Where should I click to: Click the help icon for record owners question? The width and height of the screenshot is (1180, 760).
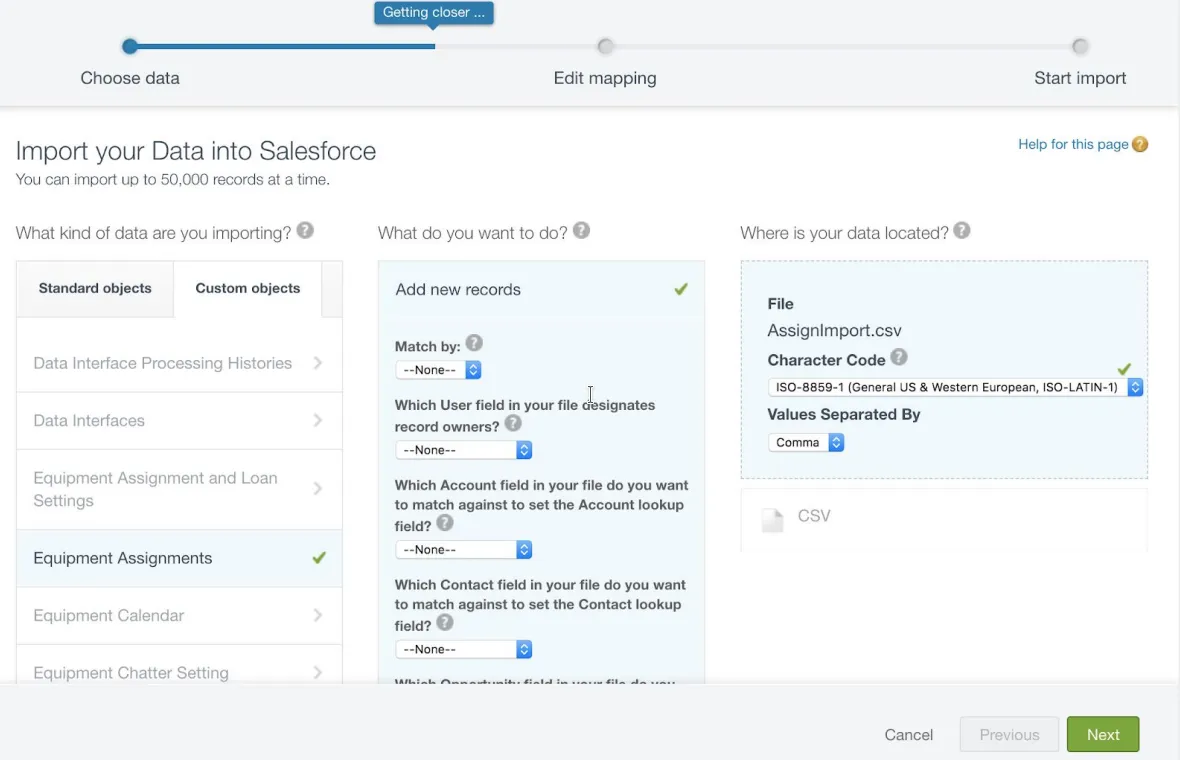pos(512,424)
